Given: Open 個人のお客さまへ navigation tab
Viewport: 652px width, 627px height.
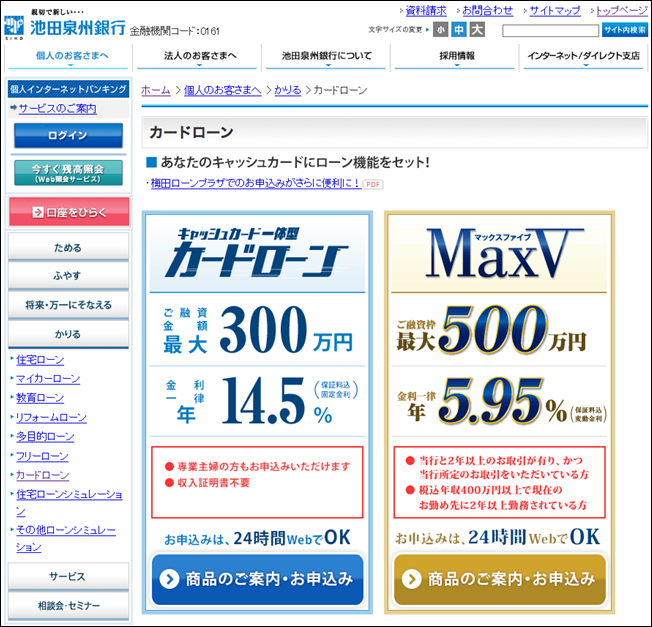Looking at the screenshot, I should pyautogui.click(x=68, y=57).
